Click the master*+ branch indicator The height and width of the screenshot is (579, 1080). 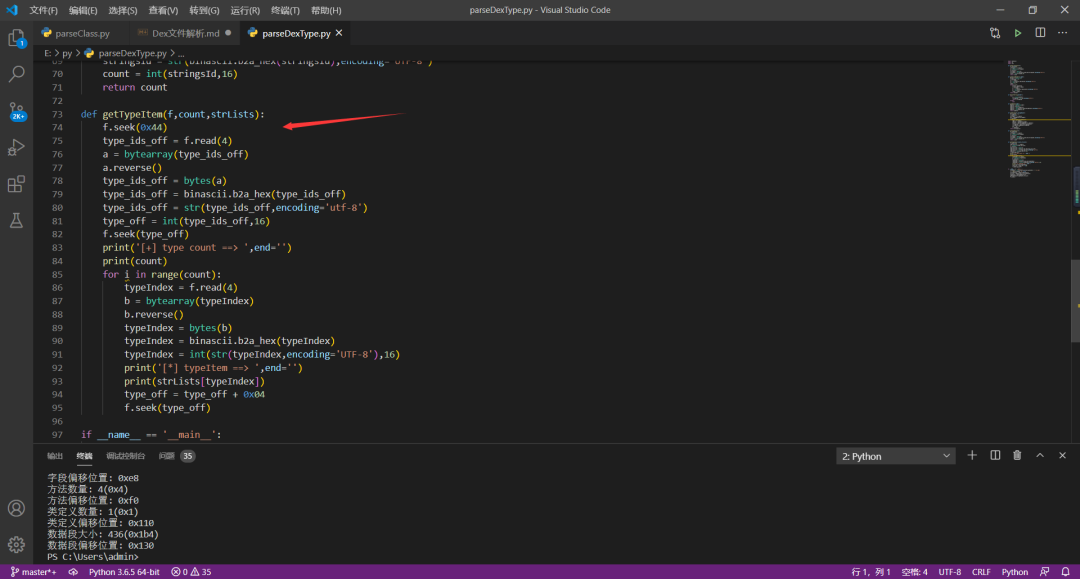click(33, 572)
